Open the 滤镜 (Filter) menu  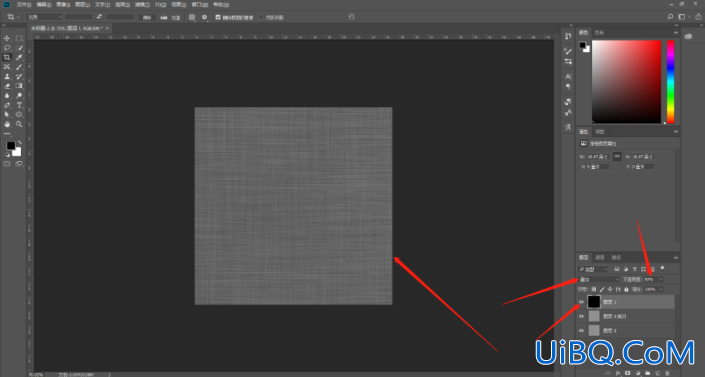142,4
